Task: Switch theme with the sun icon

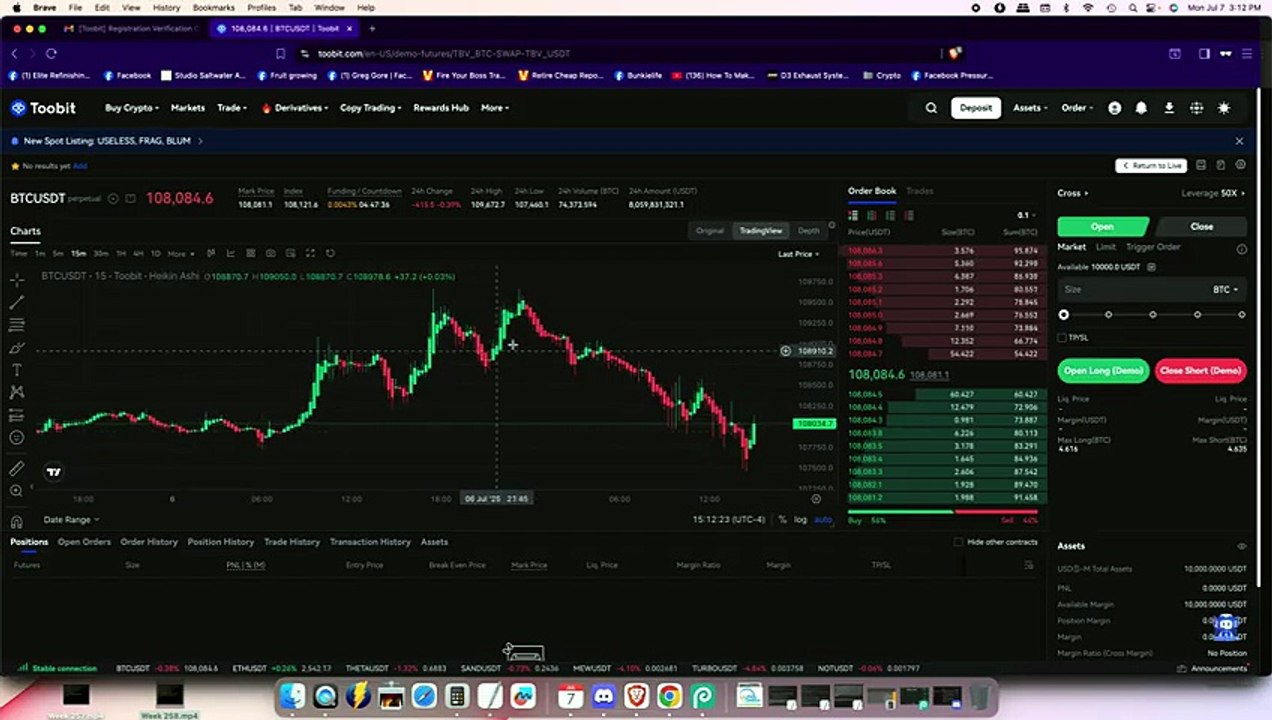Action: pyautogui.click(x=1224, y=108)
